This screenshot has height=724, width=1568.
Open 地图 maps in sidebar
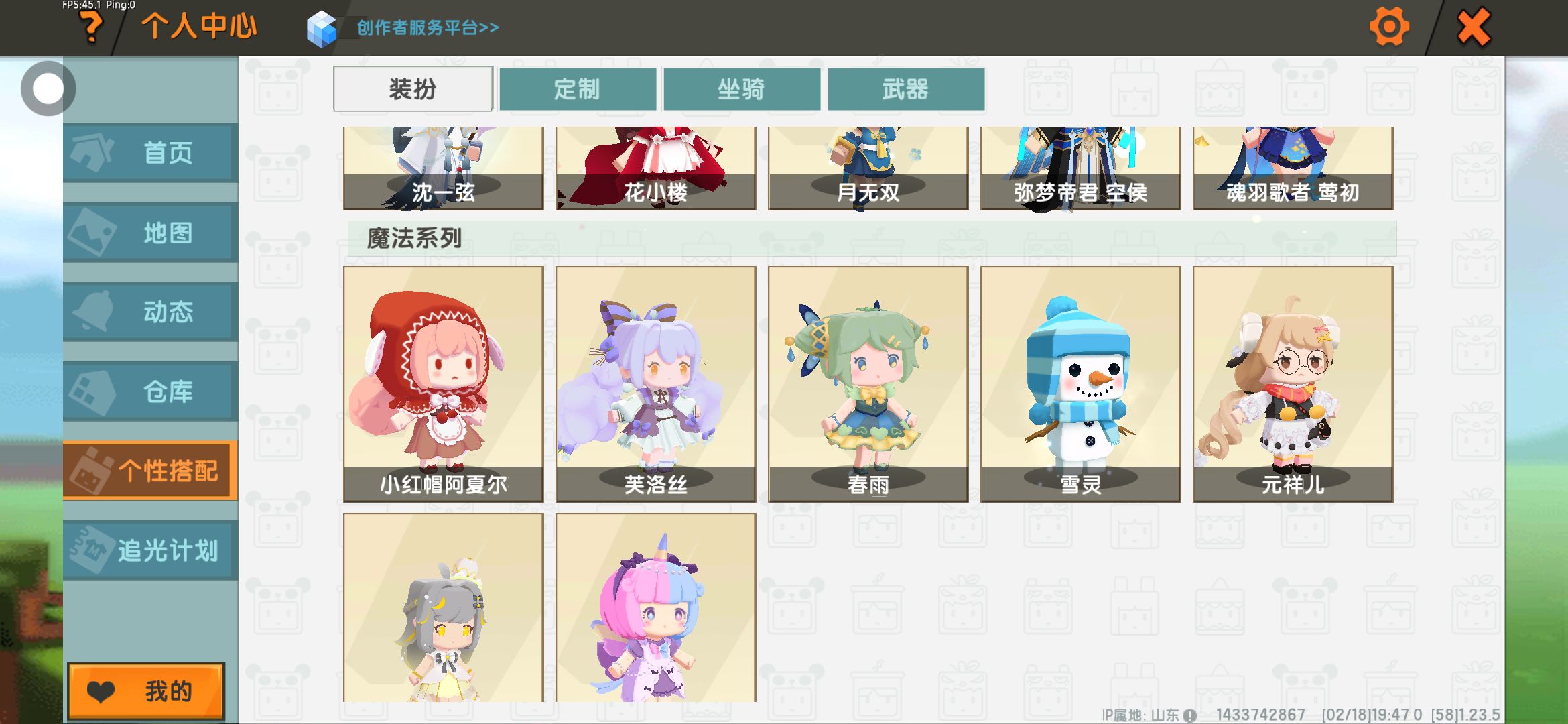coord(151,233)
